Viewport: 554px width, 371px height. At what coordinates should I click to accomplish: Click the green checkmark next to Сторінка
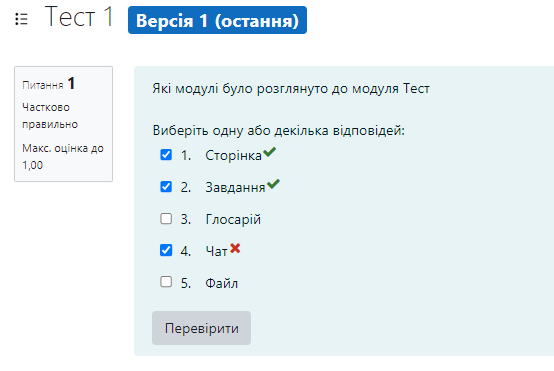pos(270,152)
